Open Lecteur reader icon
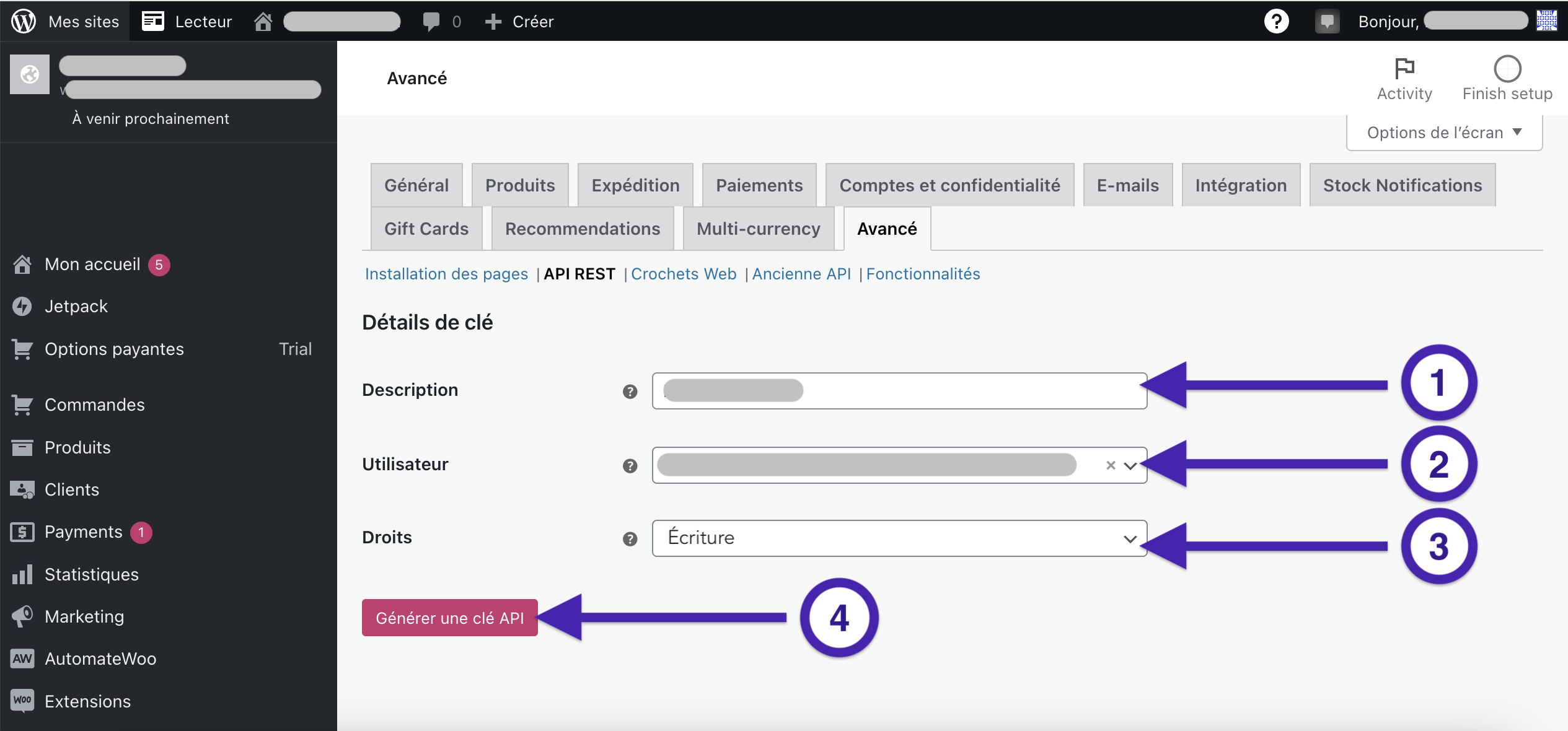1568x731 pixels. (152, 21)
